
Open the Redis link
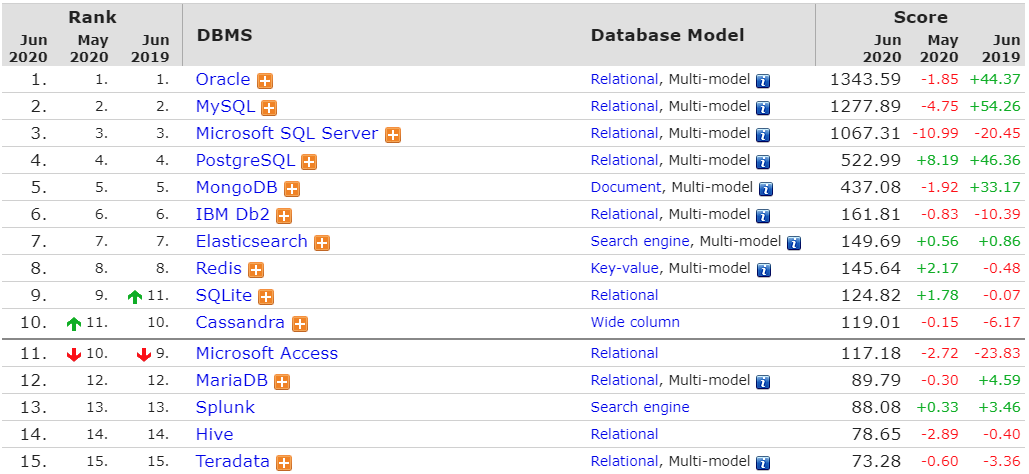[219, 268]
